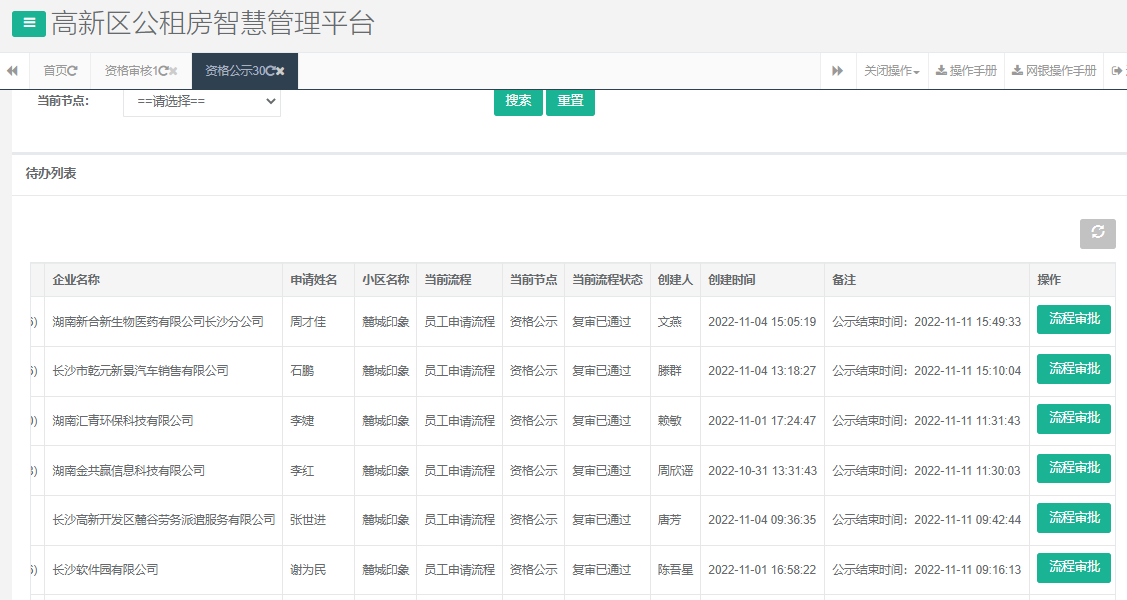Click the 重置 reset button
Image resolution: width=1127 pixels, height=600 pixels.
pyautogui.click(x=570, y=101)
